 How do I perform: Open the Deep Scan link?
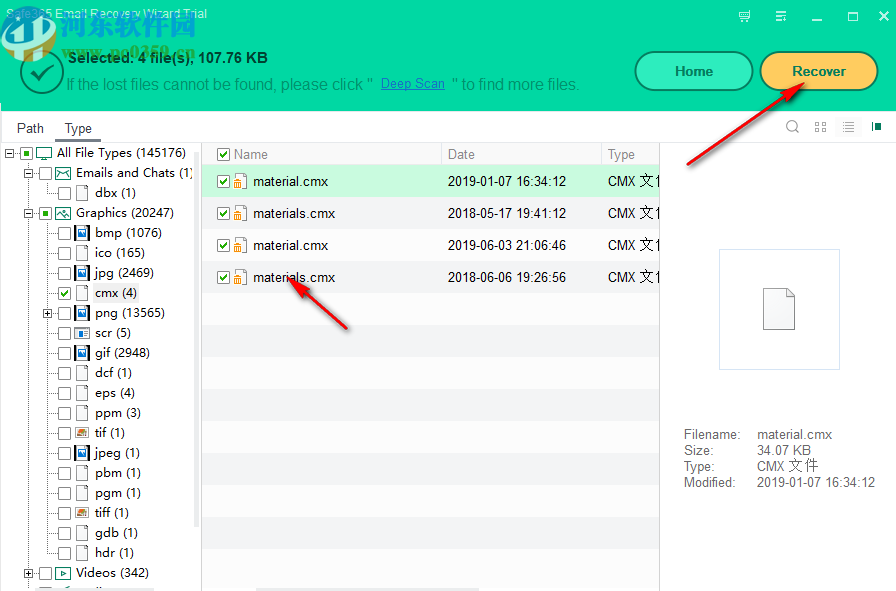click(x=412, y=84)
